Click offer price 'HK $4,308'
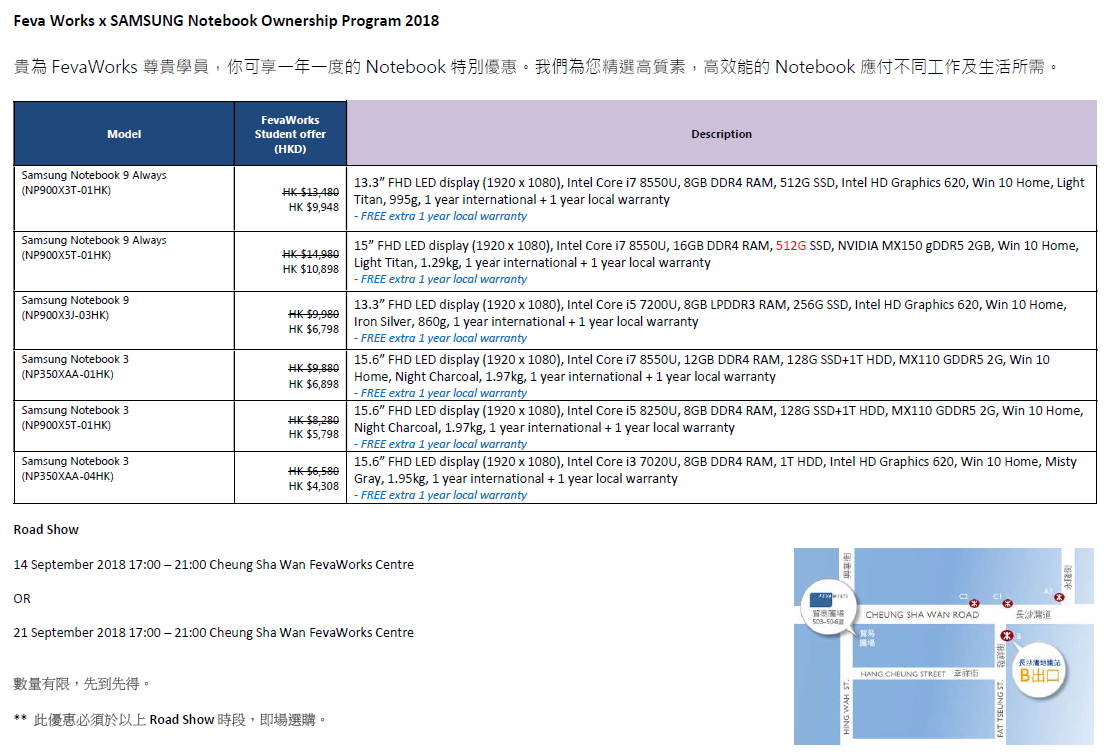 pos(314,486)
